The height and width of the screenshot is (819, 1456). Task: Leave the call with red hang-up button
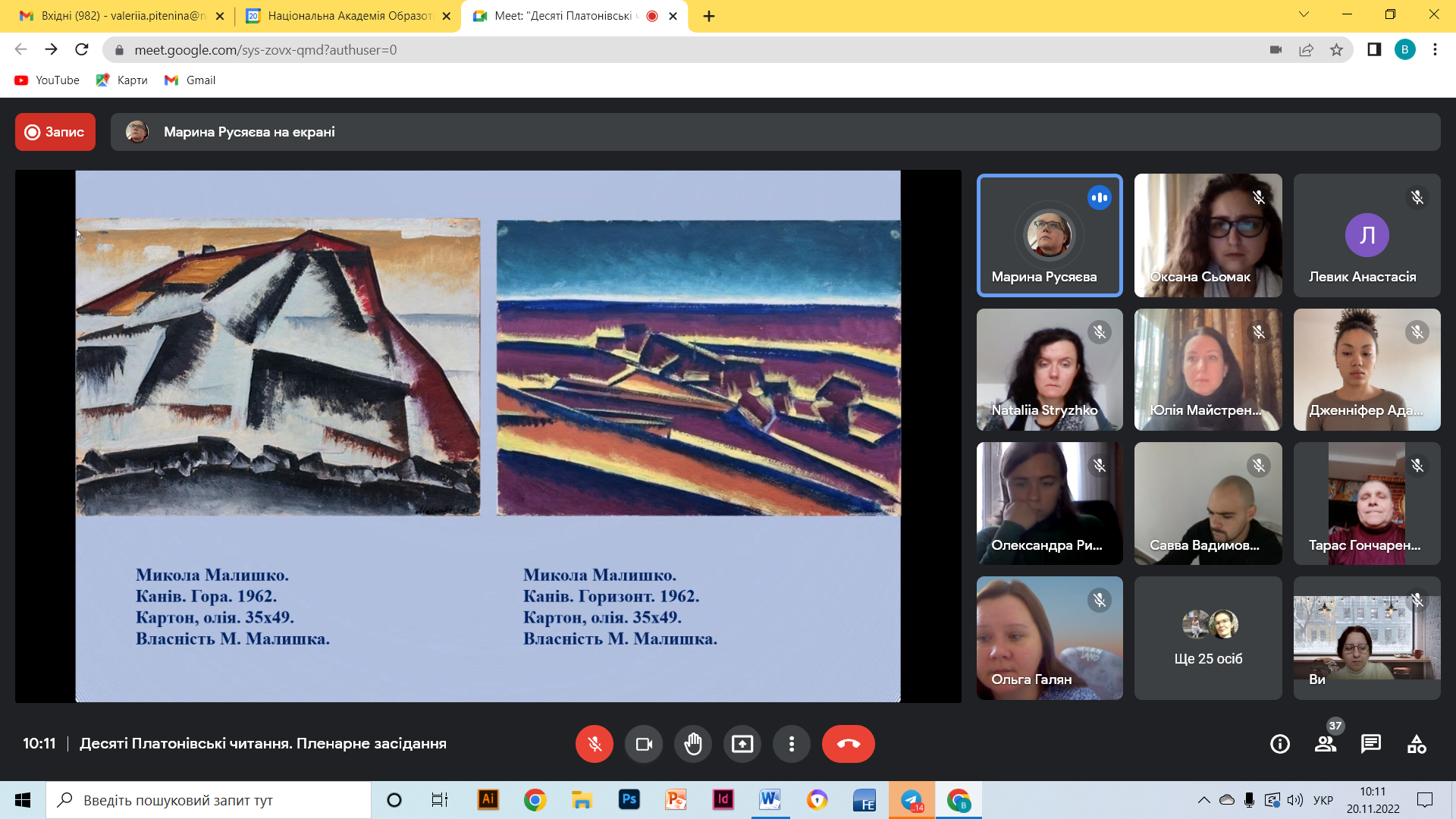849,744
